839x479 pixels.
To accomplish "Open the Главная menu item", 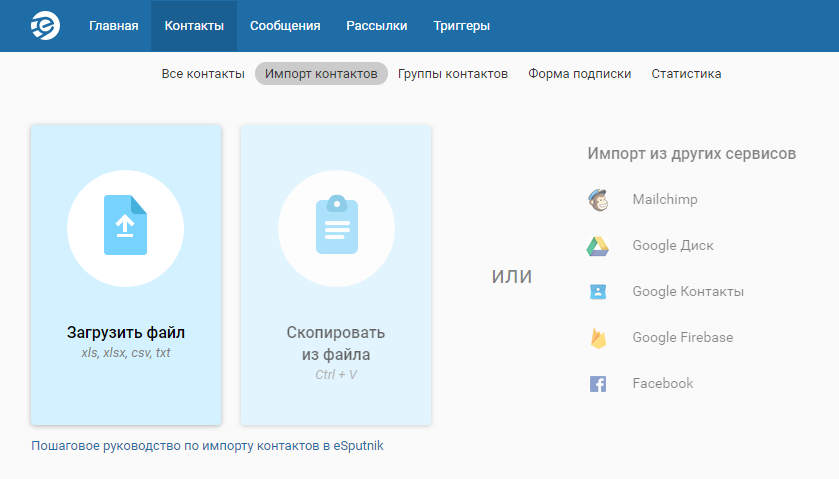I will pos(113,26).
